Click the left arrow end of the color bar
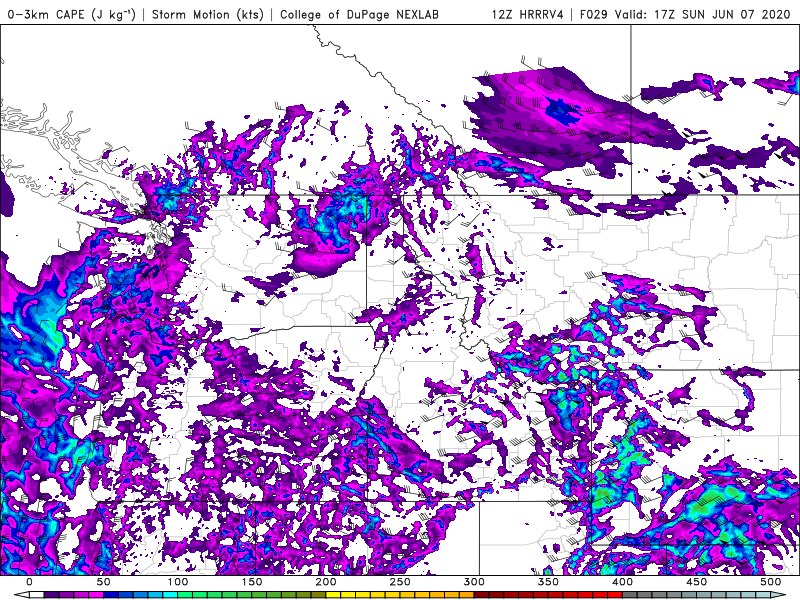This screenshot has width=800, height=600. pyautogui.click(x=22, y=594)
